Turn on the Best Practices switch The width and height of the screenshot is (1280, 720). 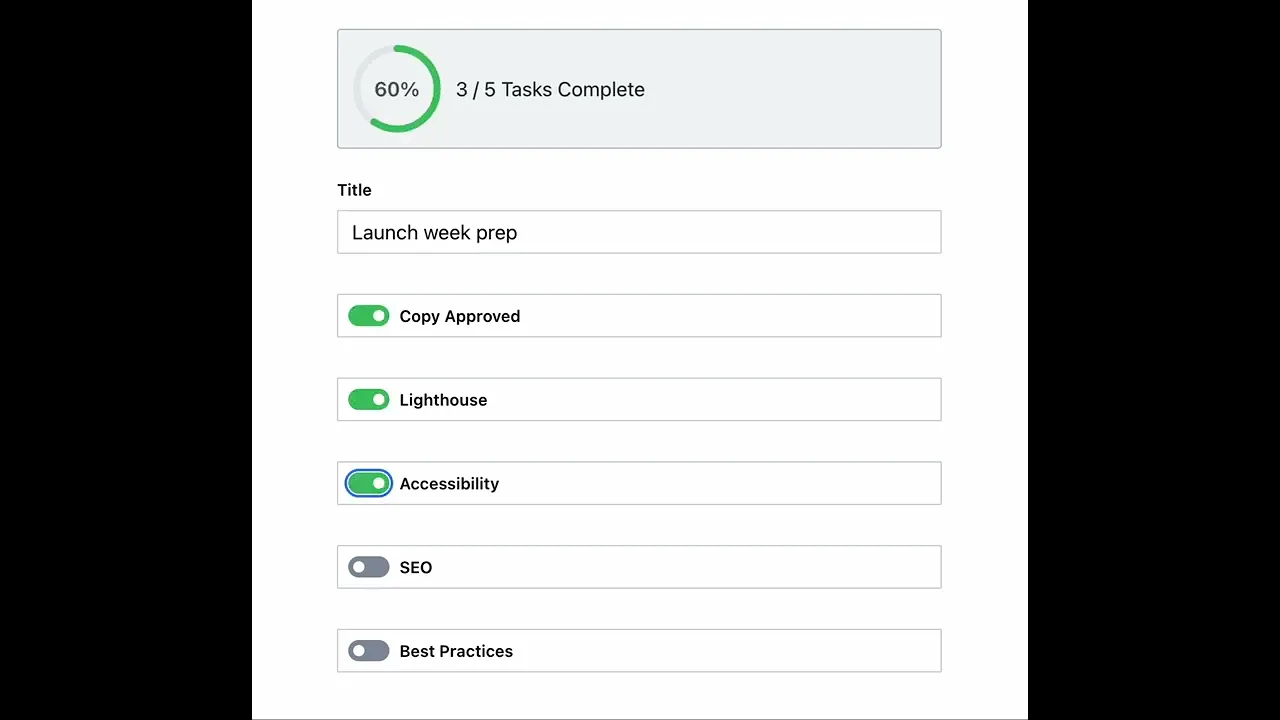pos(368,651)
